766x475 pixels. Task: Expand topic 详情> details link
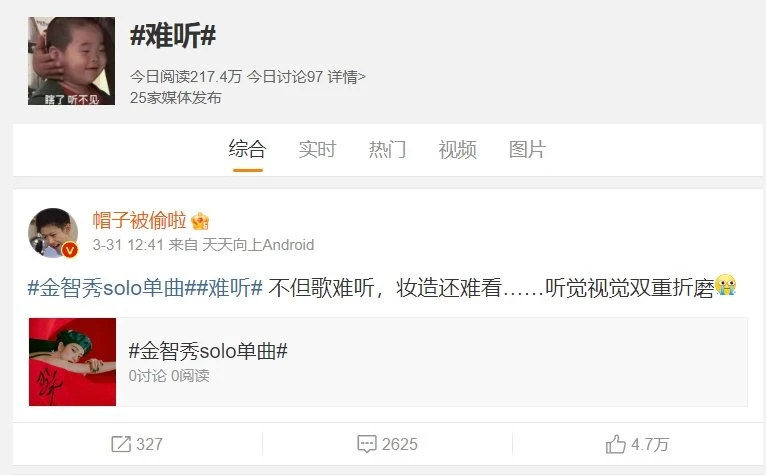[x=346, y=77]
